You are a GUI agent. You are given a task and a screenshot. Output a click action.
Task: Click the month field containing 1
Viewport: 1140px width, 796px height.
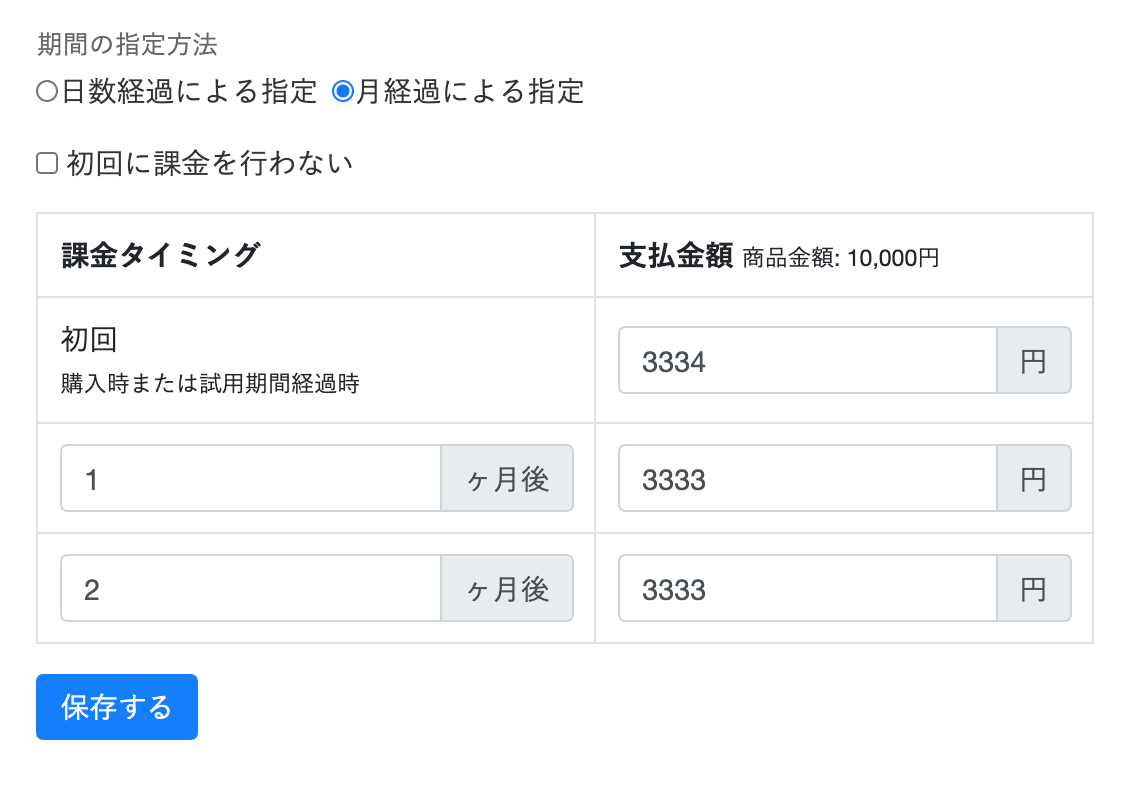251,479
